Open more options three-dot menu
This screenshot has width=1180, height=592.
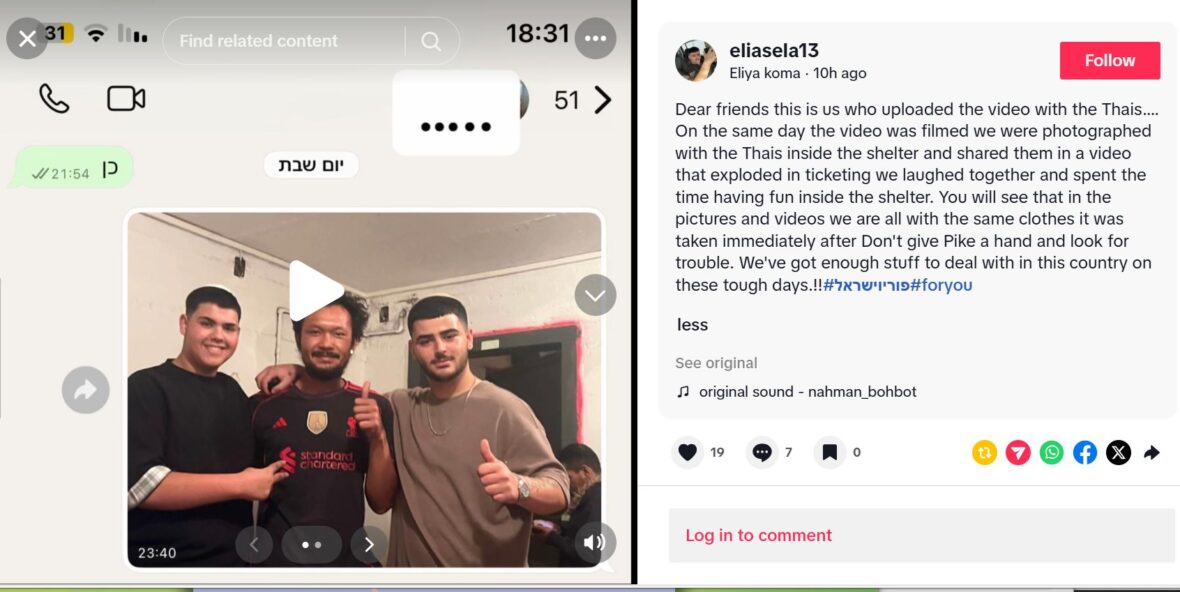[x=595, y=38]
